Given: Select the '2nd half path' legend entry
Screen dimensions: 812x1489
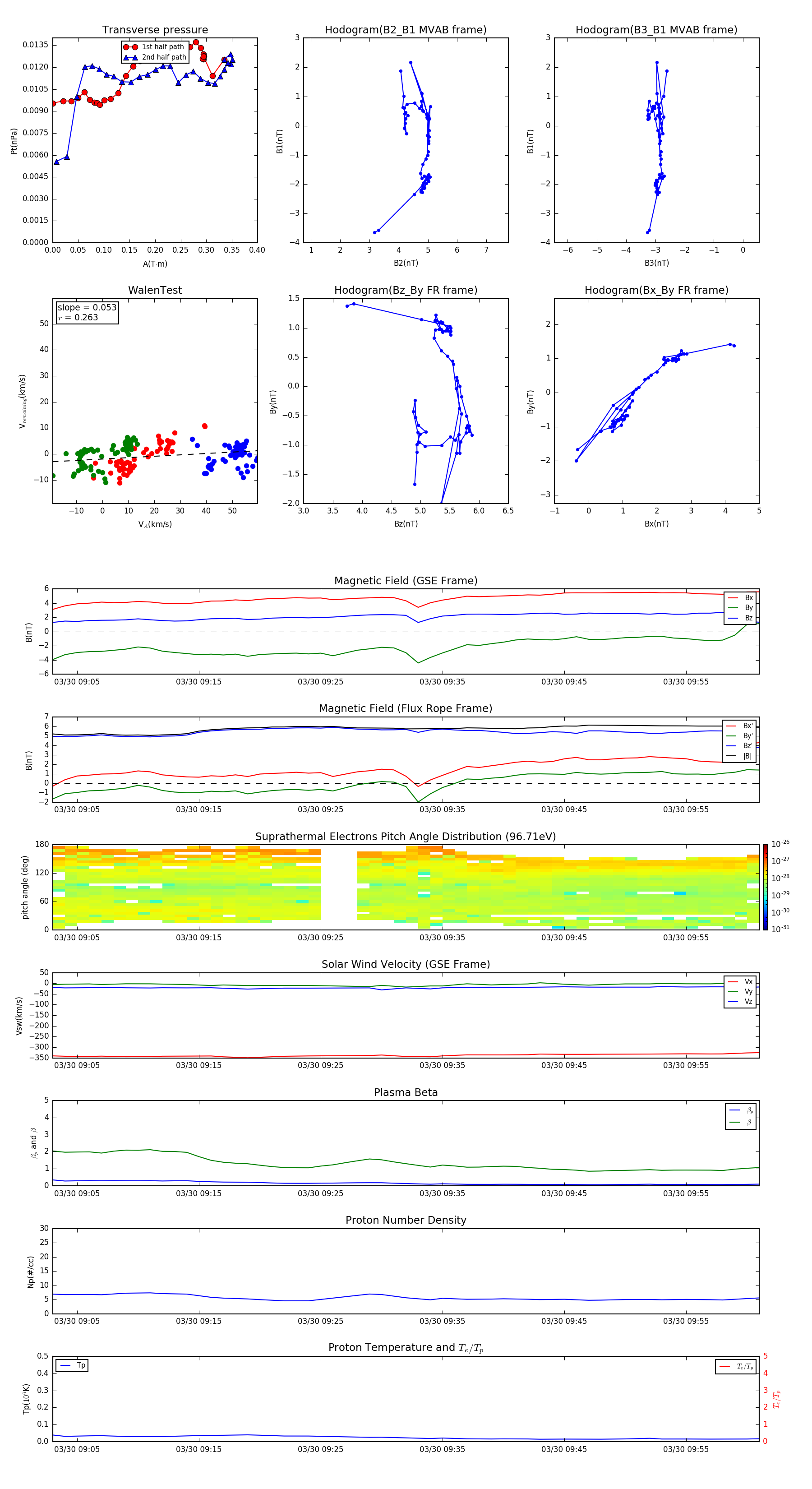Looking at the screenshot, I should (155, 57).
